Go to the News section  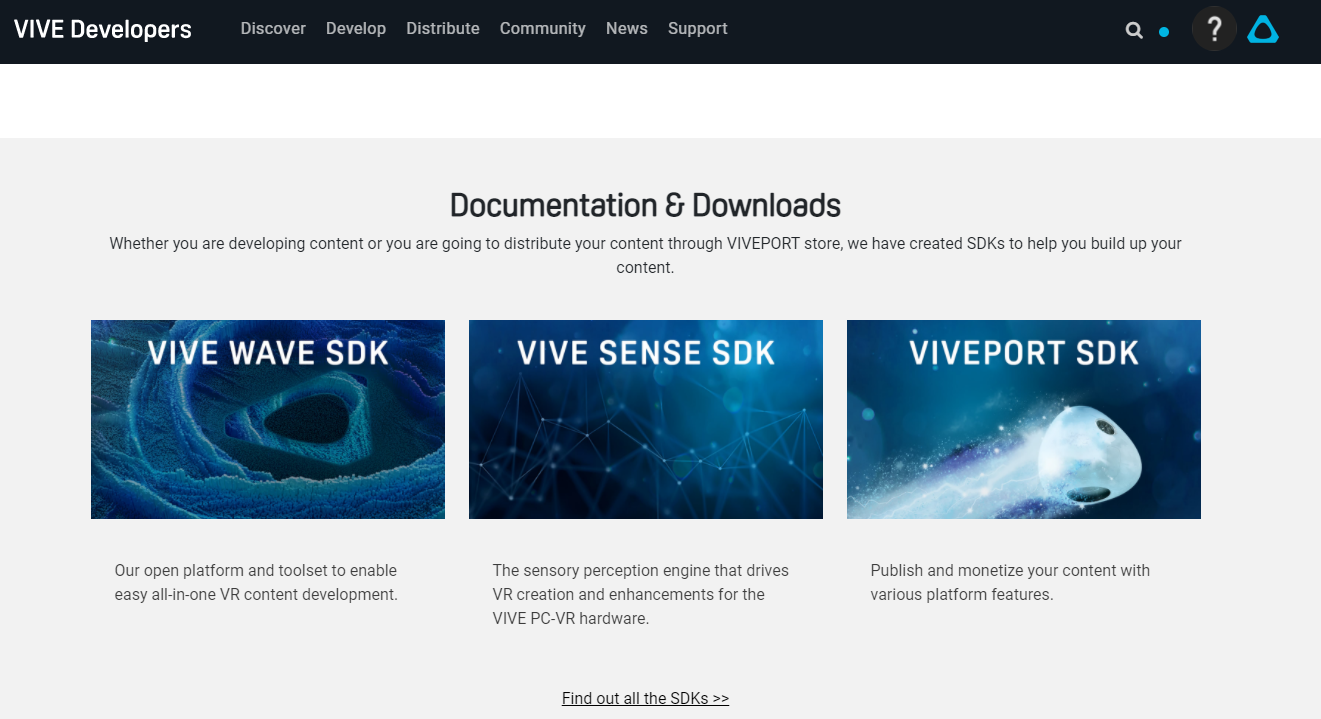click(x=627, y=29)
